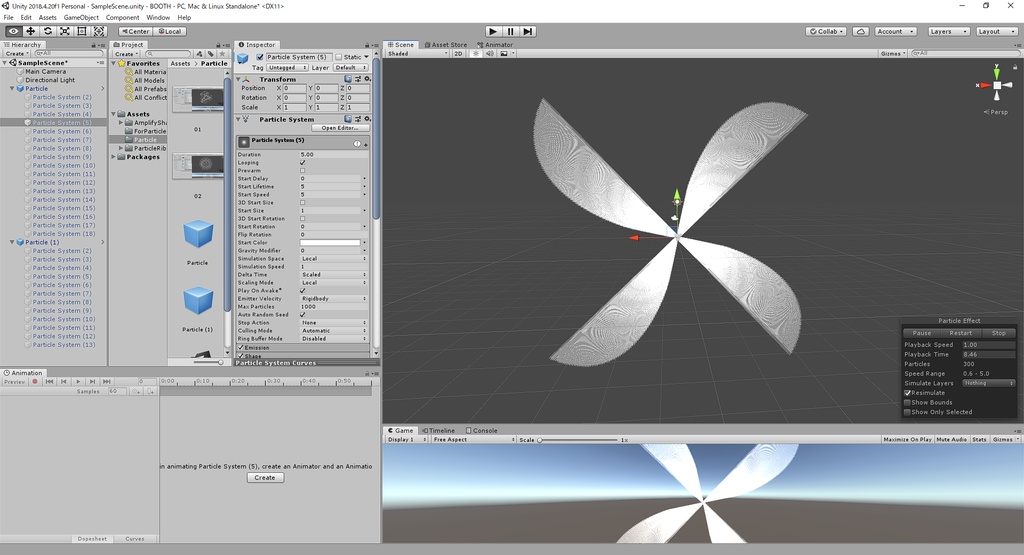Adjust the Game view Scale slider
1024x555 pixels.
tap(578, 440)
